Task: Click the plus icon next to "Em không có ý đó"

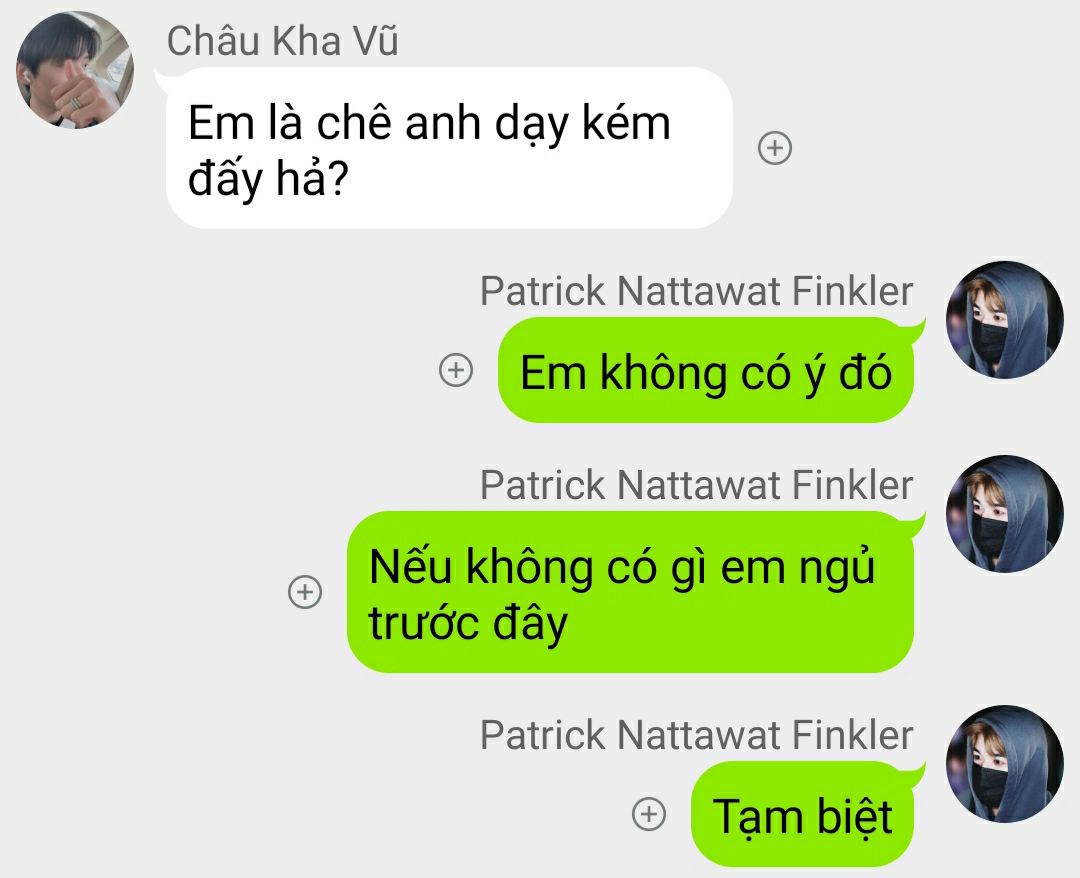Action: 456,370
